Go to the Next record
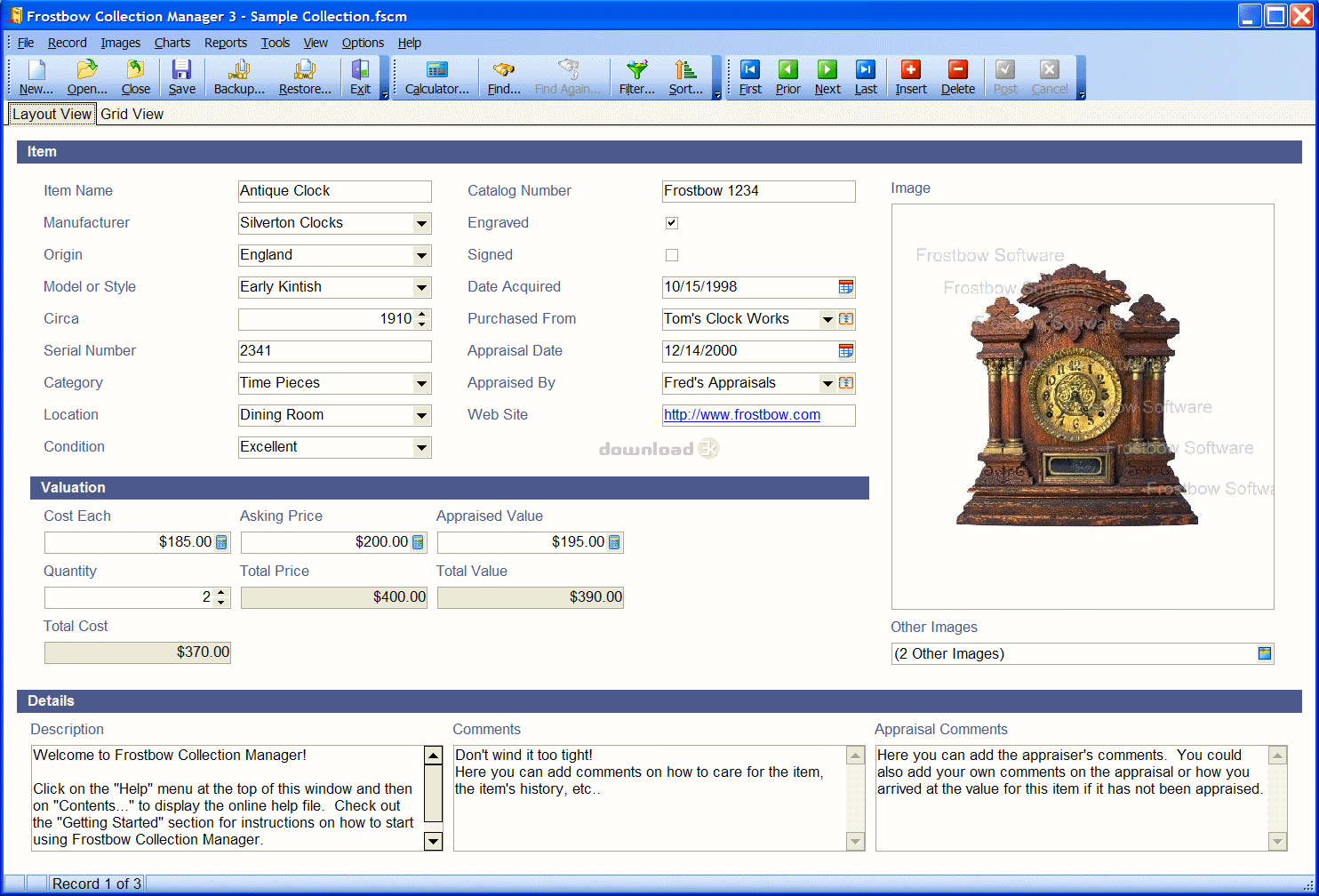 click(827, 77)
